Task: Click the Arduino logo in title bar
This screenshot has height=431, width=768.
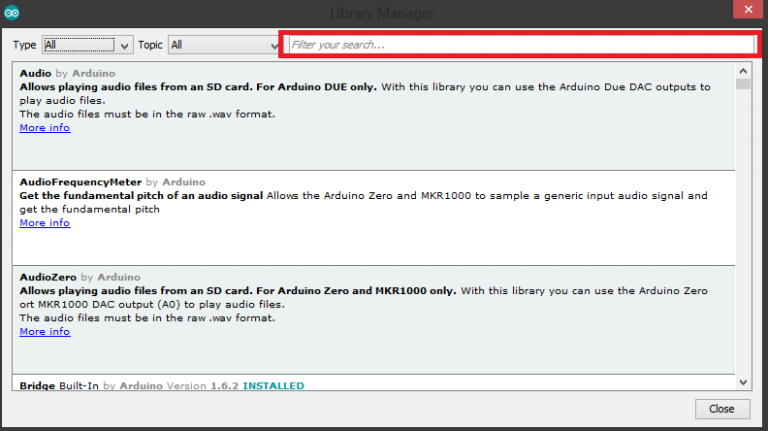Action: click(x=11, y=14)
